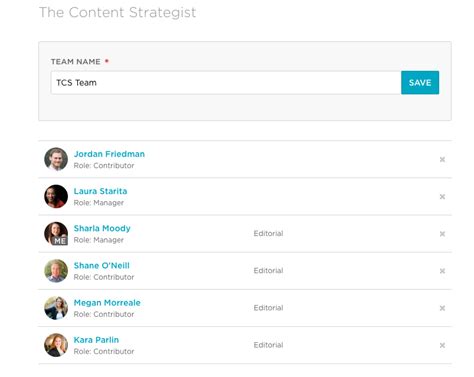Click Sharla Moody's avatar with ME badge
Viewport: 474px width, 377px height.
(x=56, y=234)
